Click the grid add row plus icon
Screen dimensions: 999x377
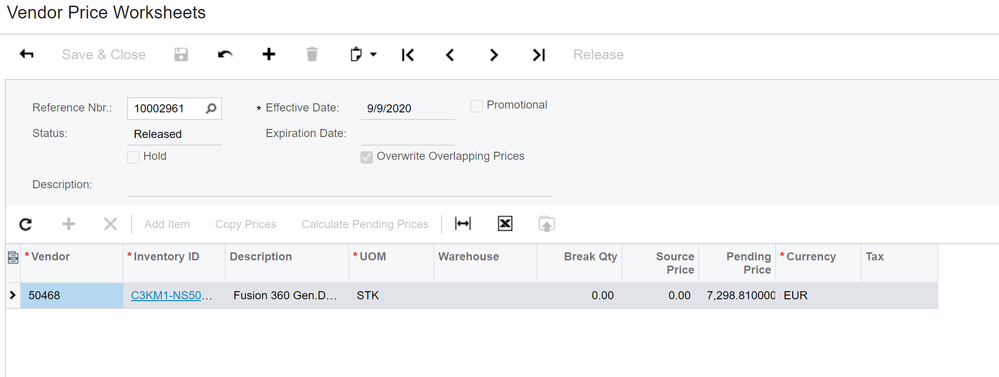coord(68,224)
